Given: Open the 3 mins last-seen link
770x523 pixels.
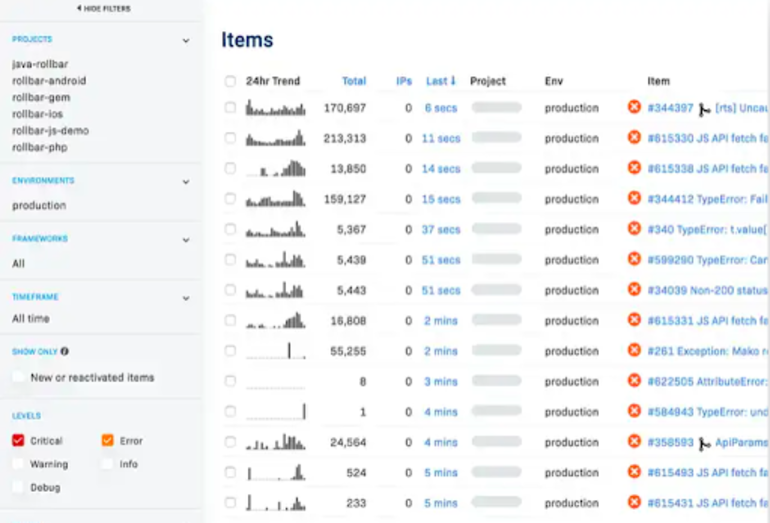Looking at the screenshot, I should [x=441, y=382].
